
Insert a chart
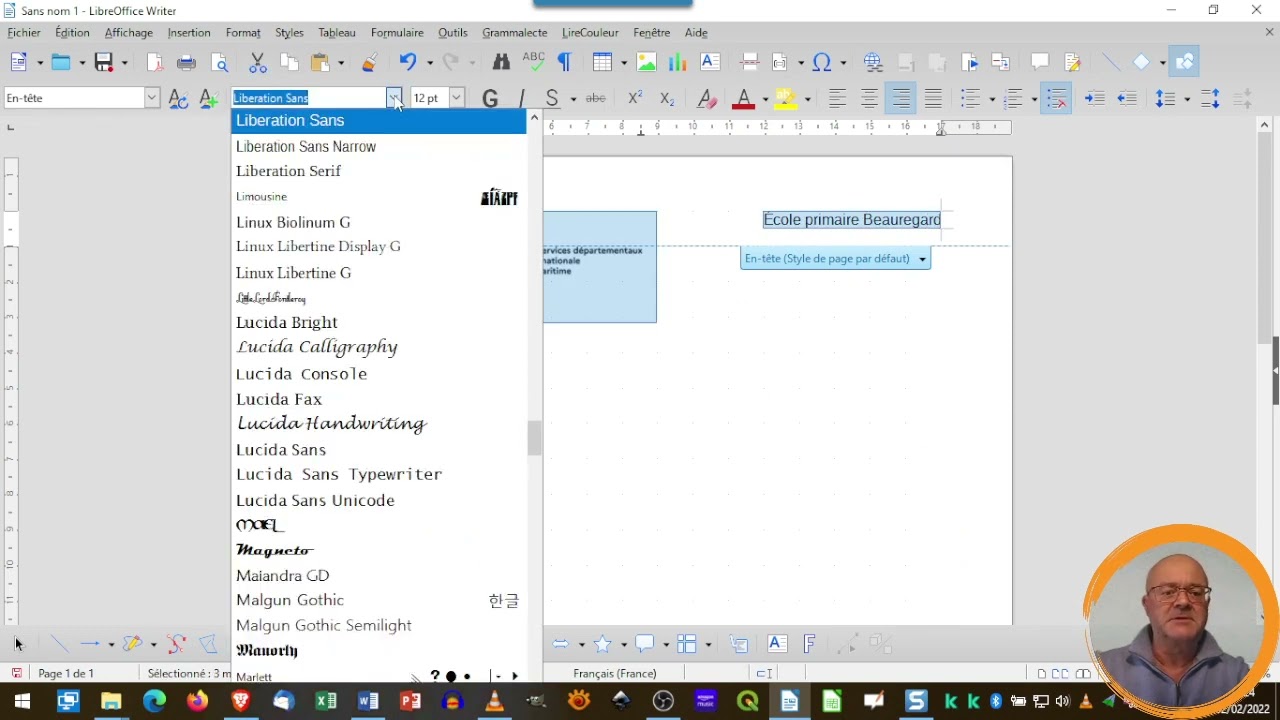pyautogui.click(x=678, y=62)
